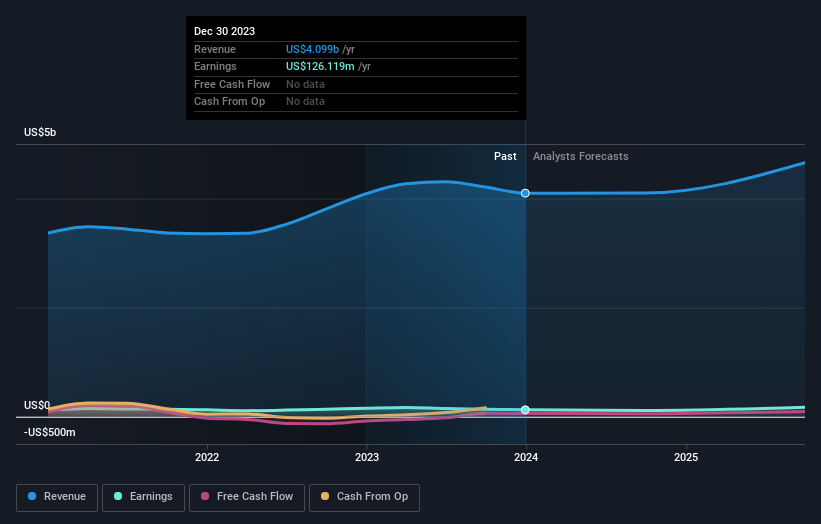Click the tooltip Cash From Op row label
The width and height of the screenshot is (821, 524).
tap(229, 102)
